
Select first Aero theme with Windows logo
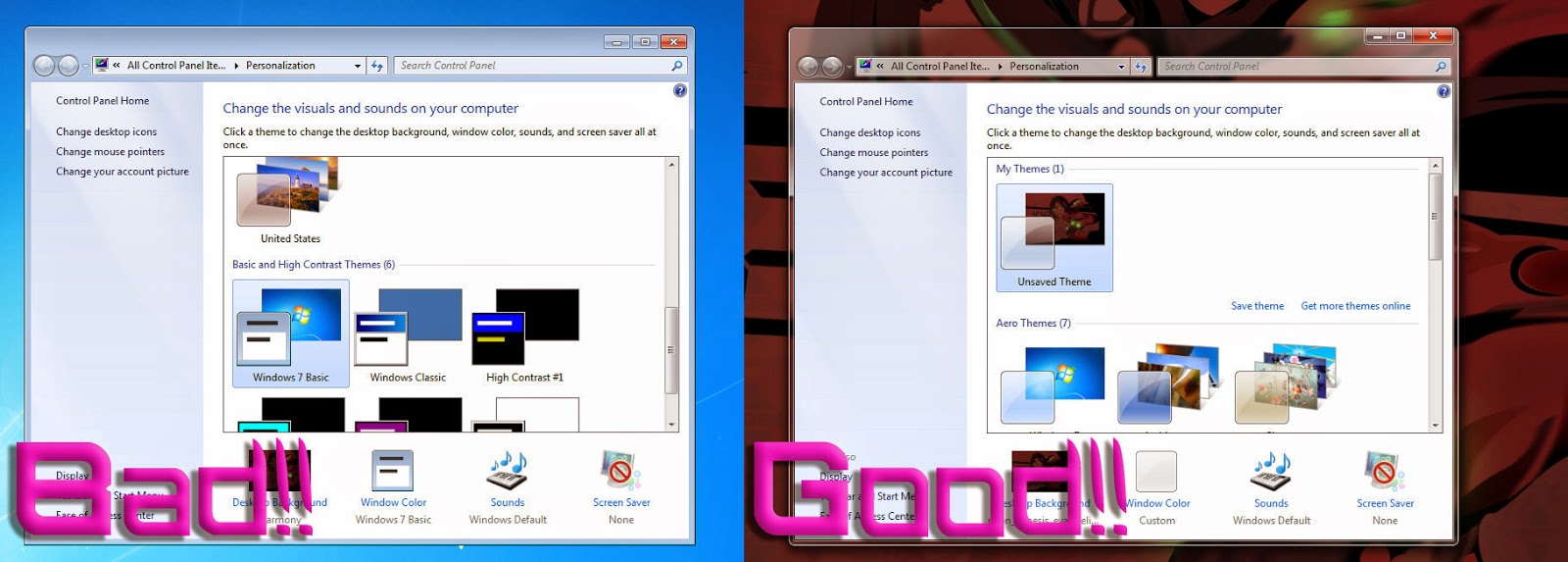click(1053, 384)
